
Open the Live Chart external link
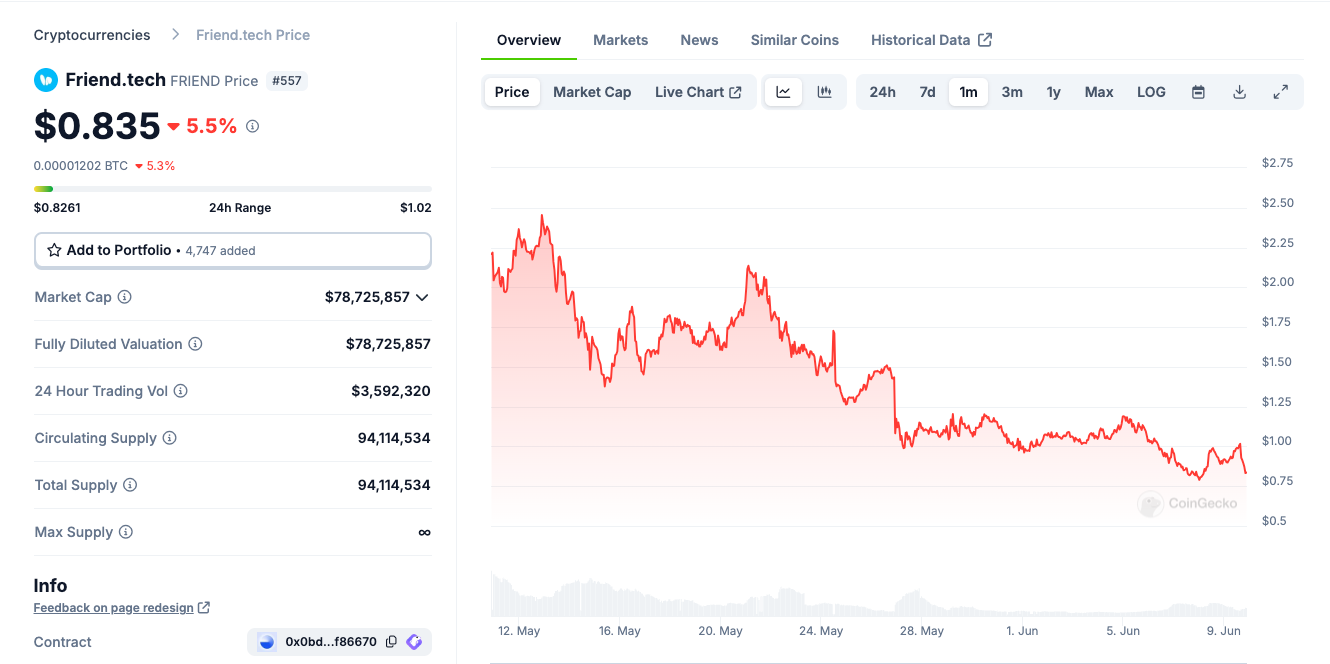(x=698, y=92)
